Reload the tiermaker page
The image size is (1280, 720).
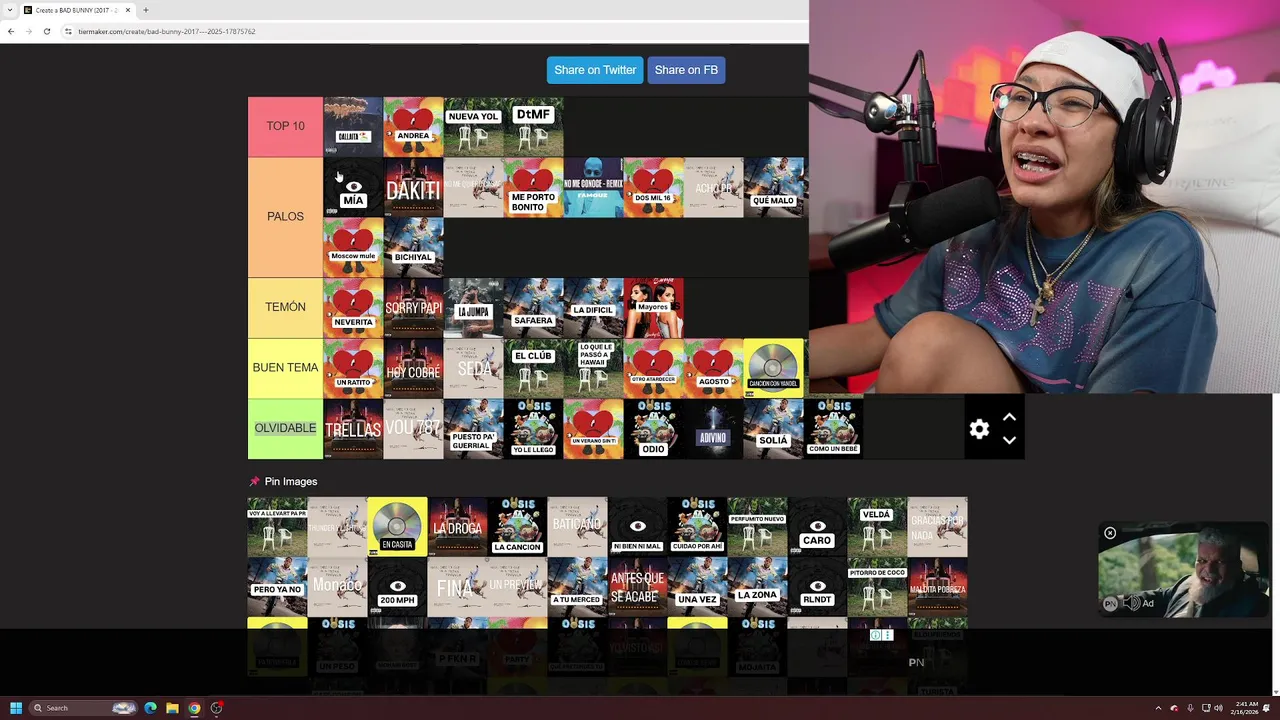(46, 31)
